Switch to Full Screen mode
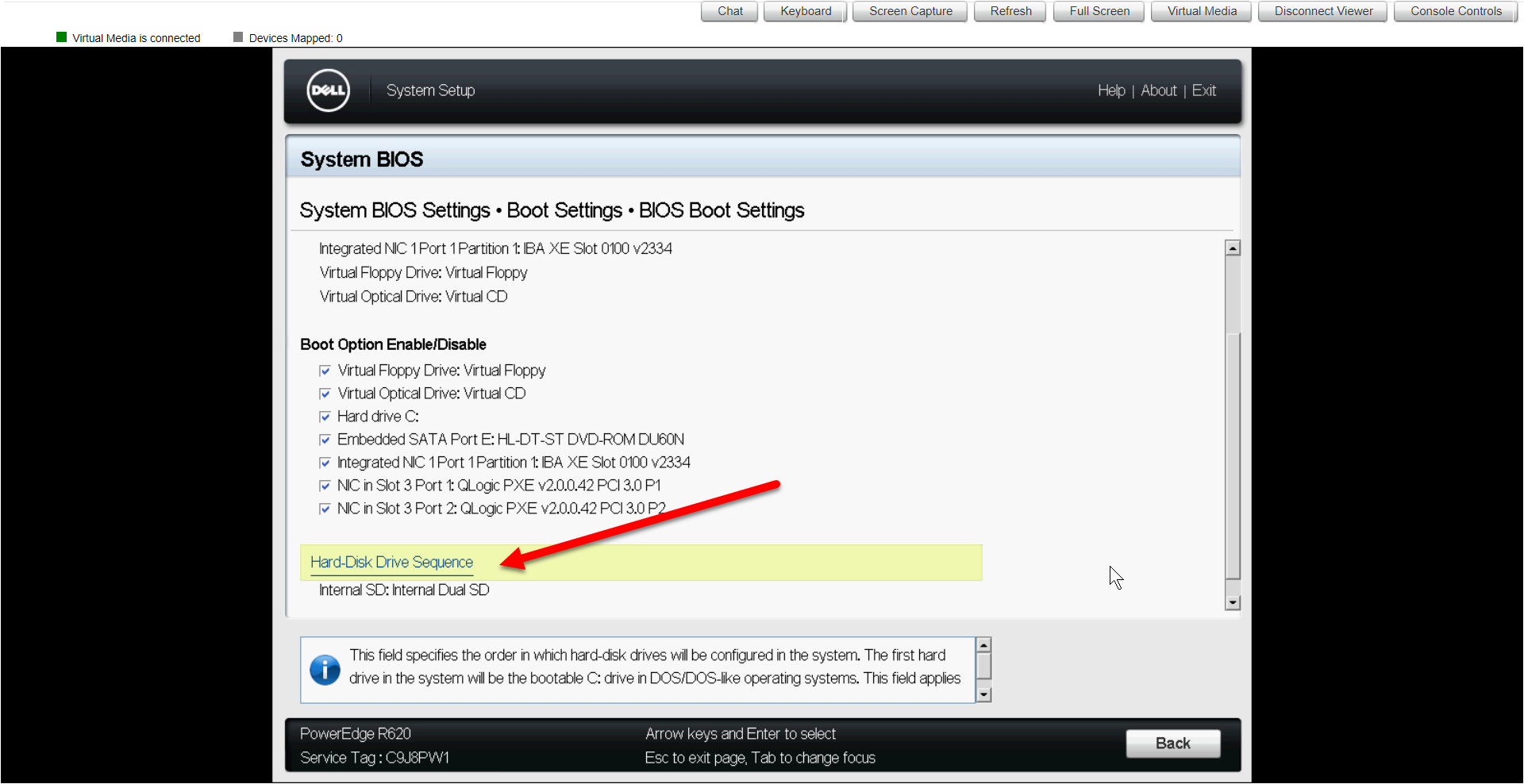1524x784 pixels. 1099,11
